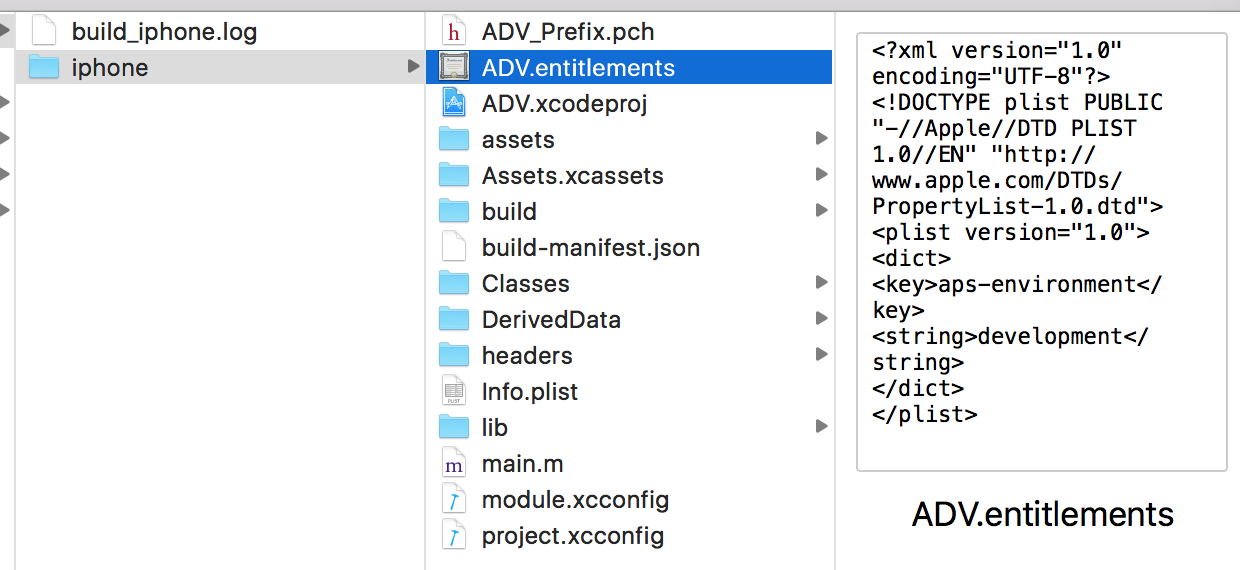Click the ADV_Prefix.pch header file icon

(x=454, y=32)
